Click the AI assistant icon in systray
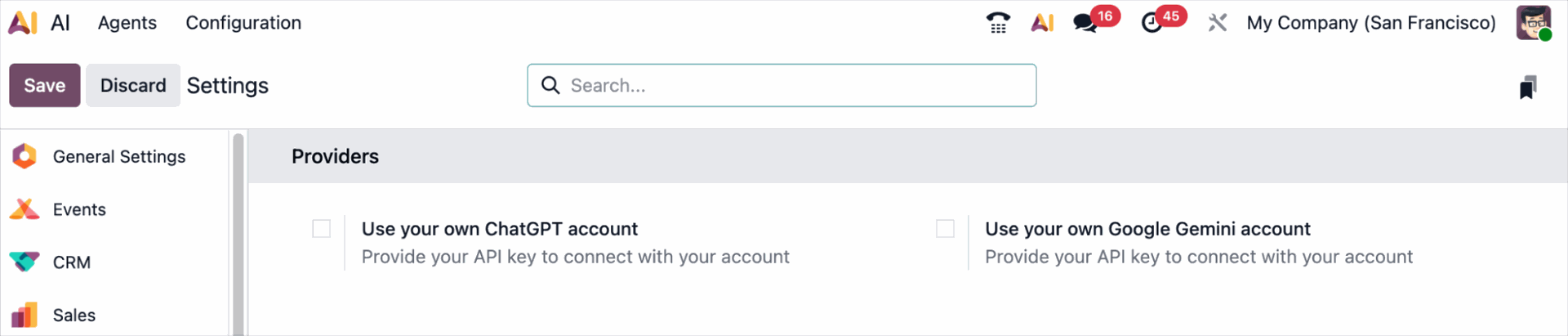Screen dimensions: 1568x336 1041,23
